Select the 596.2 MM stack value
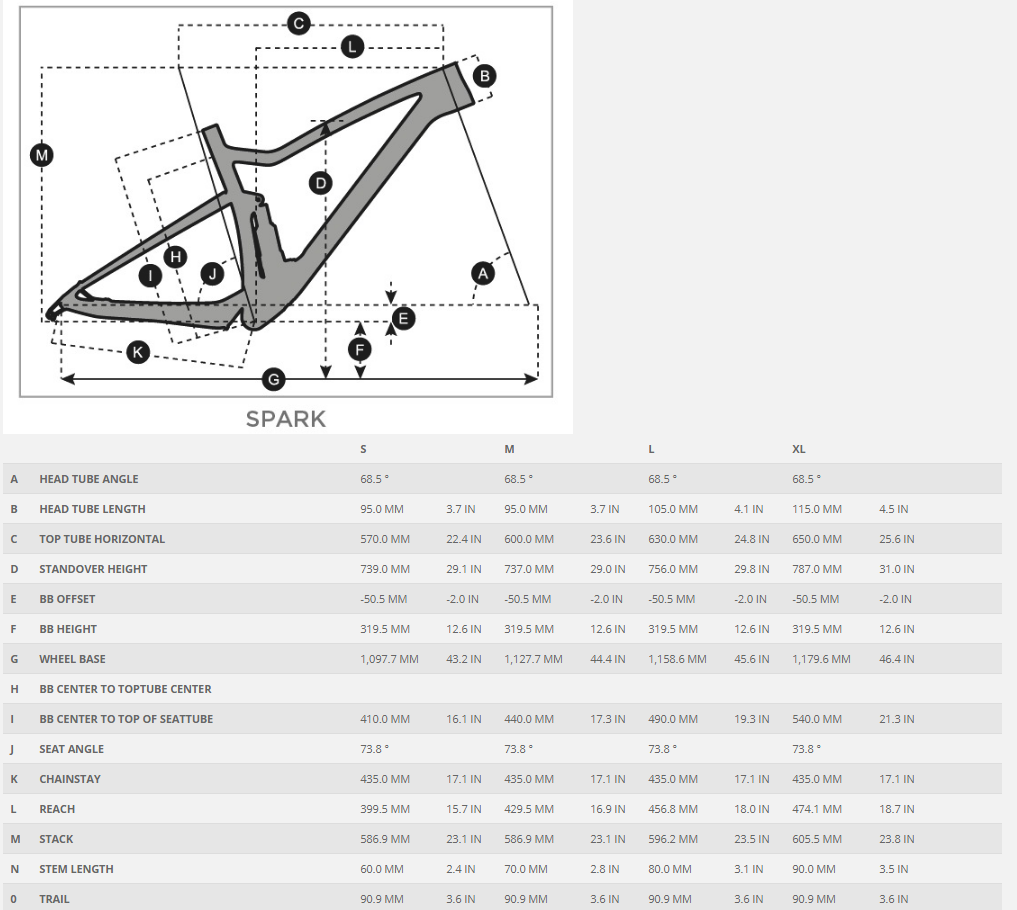Screen dimensions: 1017x910 [673, 839]
